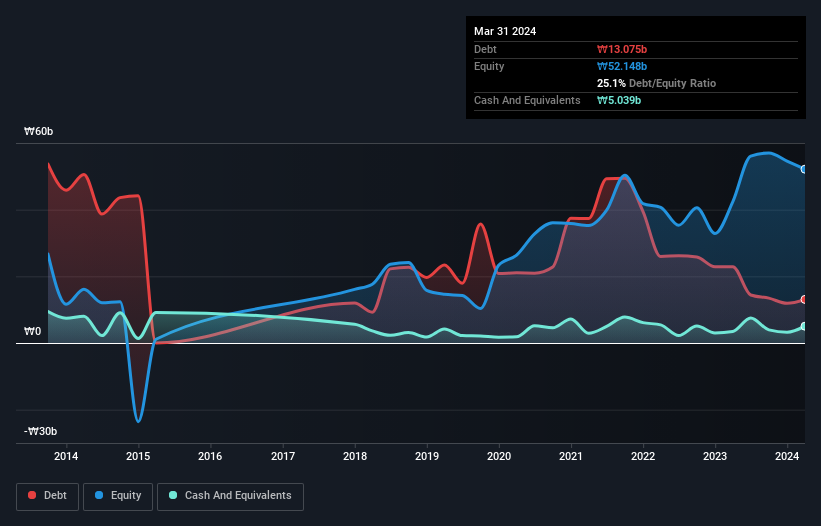
Task: Click the 2020 x-axis label
Action: 499,456
